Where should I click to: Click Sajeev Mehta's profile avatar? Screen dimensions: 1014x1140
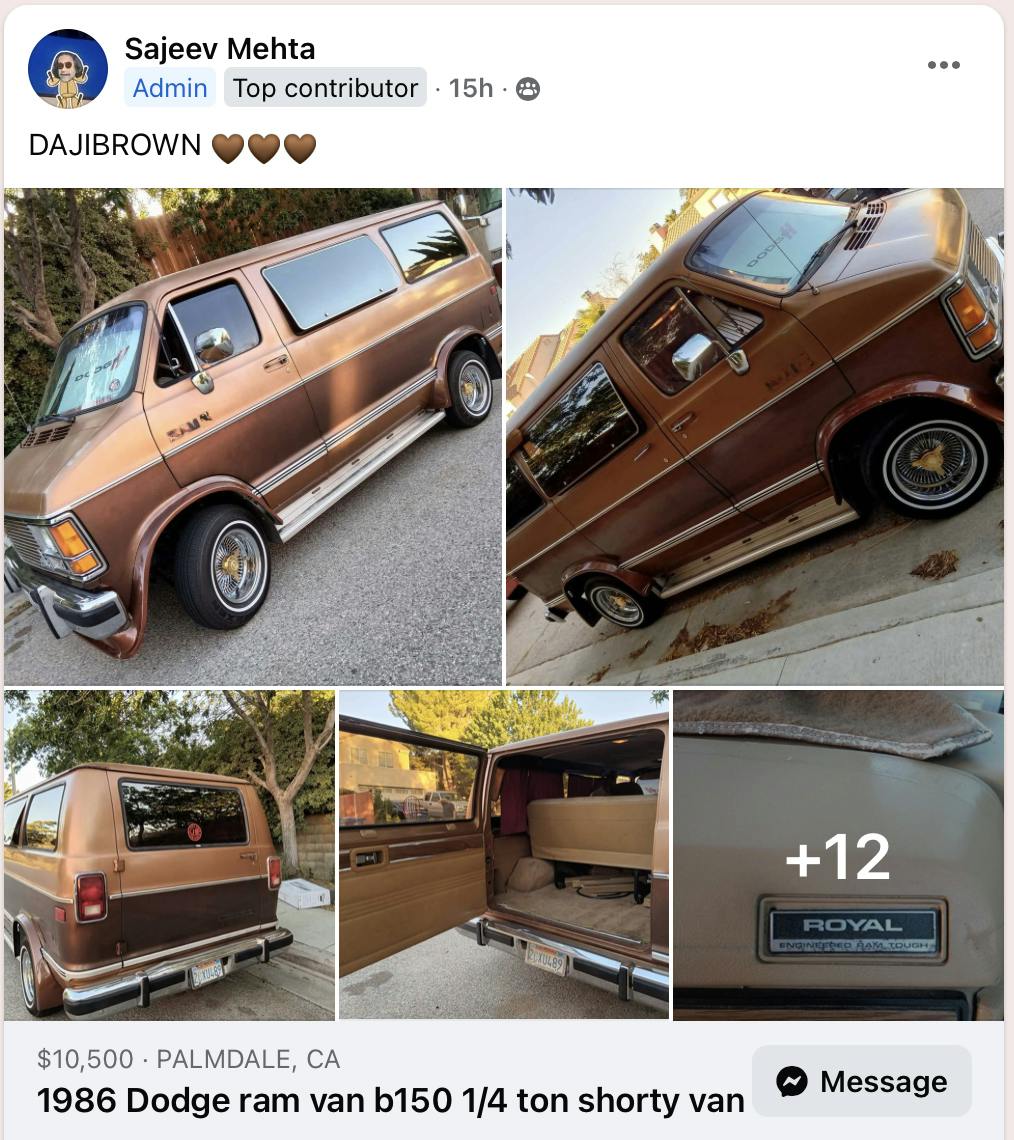click(x=68, y=68)
